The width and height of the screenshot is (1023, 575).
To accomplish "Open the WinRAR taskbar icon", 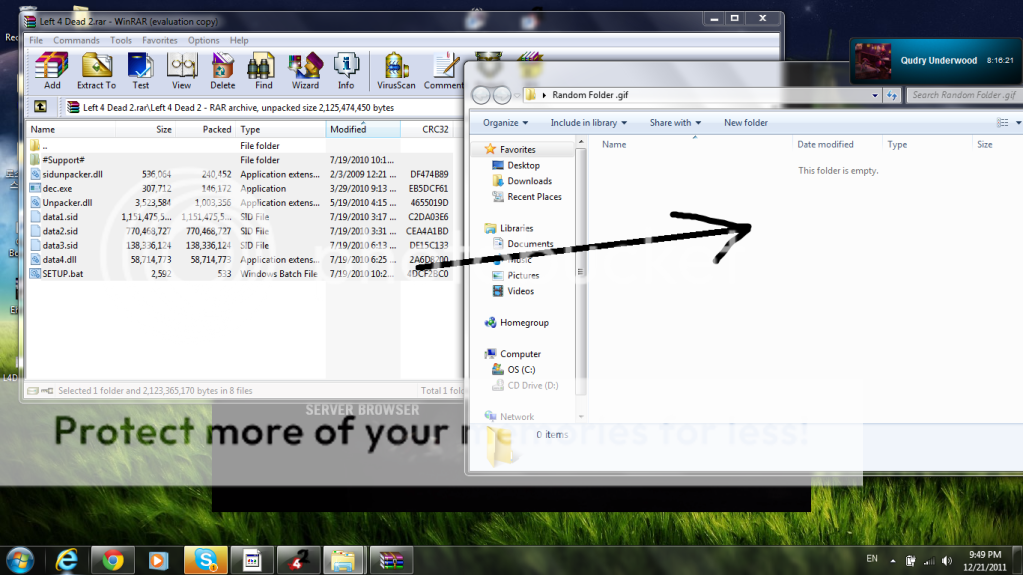I will (x=391, y=561).
